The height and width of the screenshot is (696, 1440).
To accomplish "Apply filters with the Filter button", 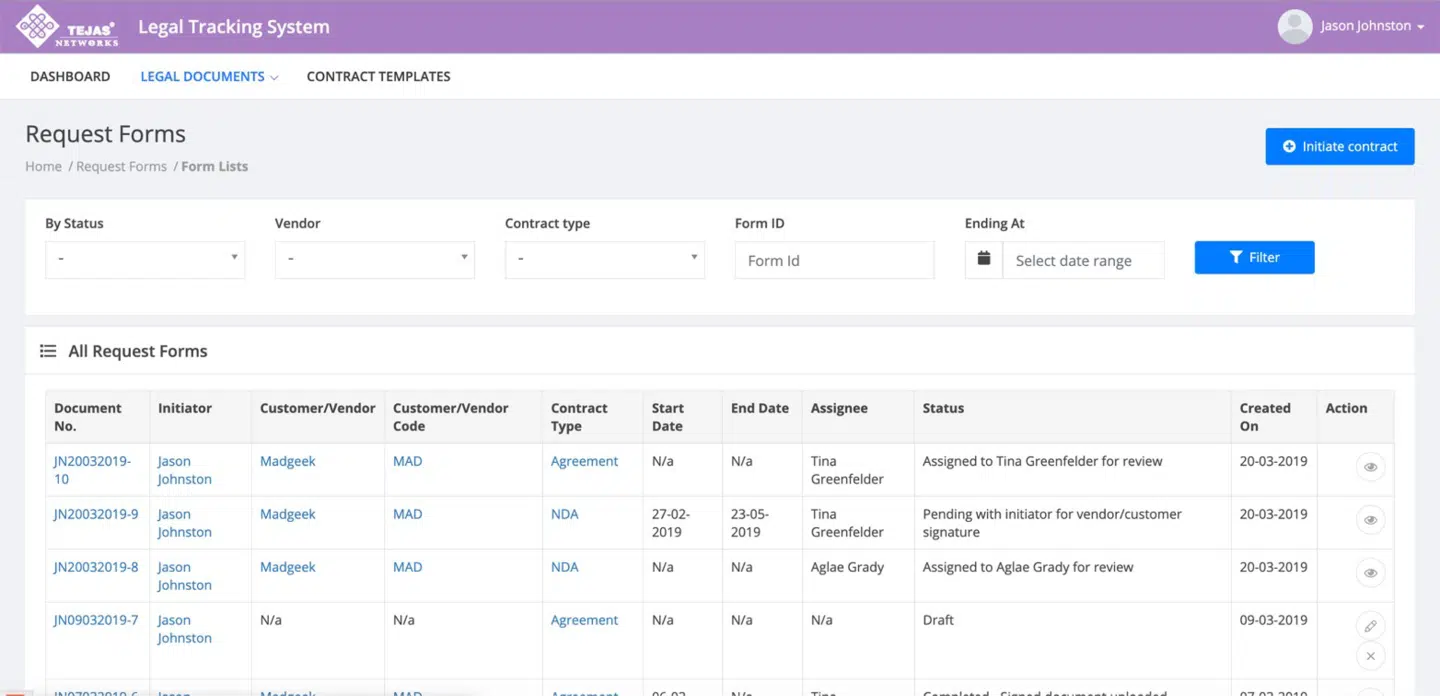I will click(1254, 257).
